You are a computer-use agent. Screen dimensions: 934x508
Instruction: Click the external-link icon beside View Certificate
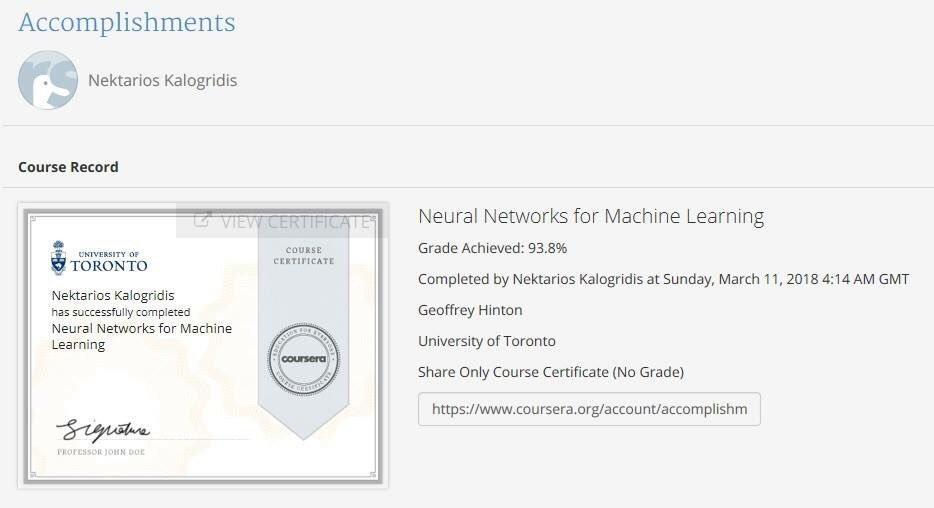(x=202, y=220)
